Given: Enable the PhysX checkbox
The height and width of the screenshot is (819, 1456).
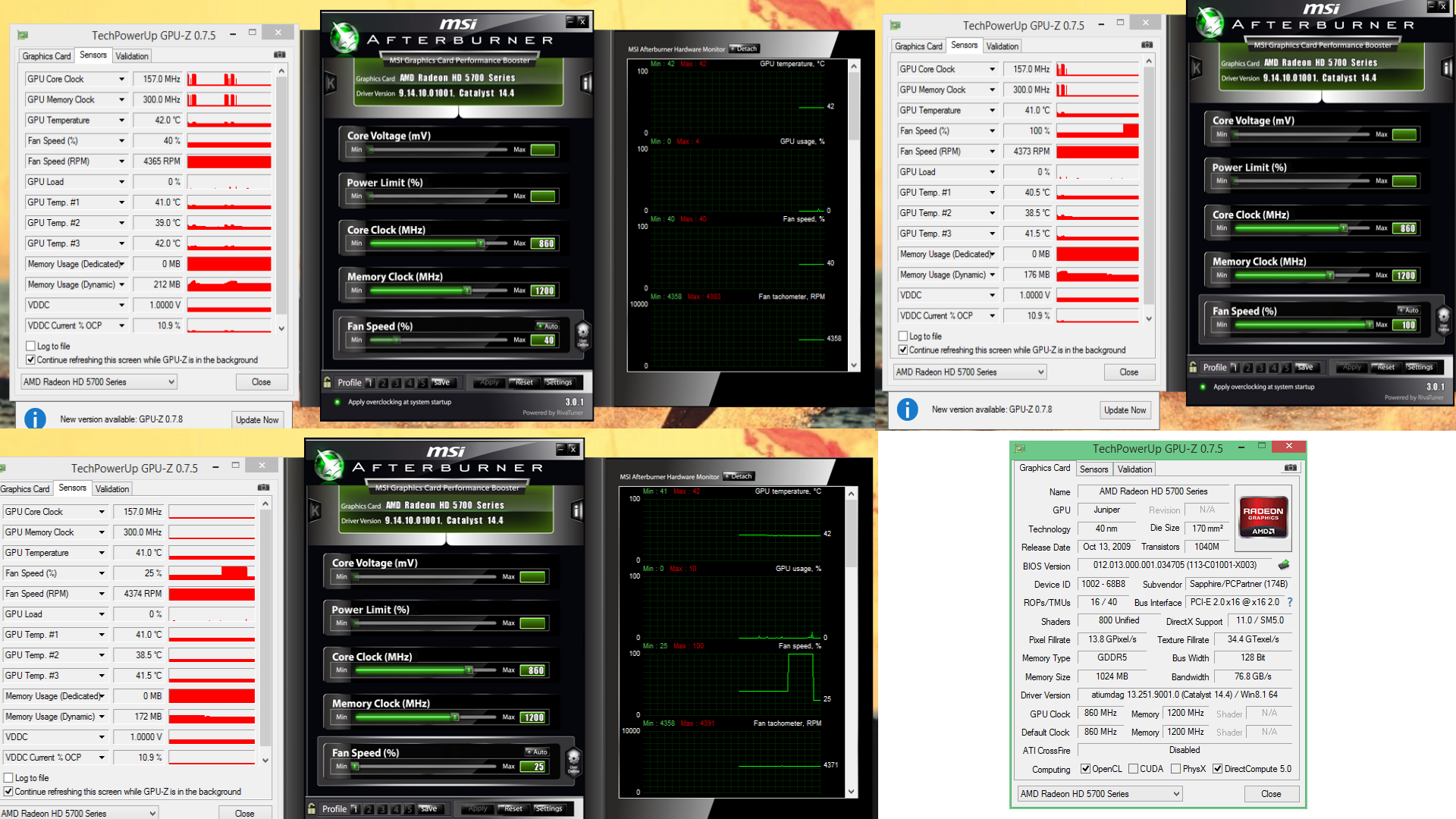Looking at the screenshot, I should click(x=1175, y=769).
